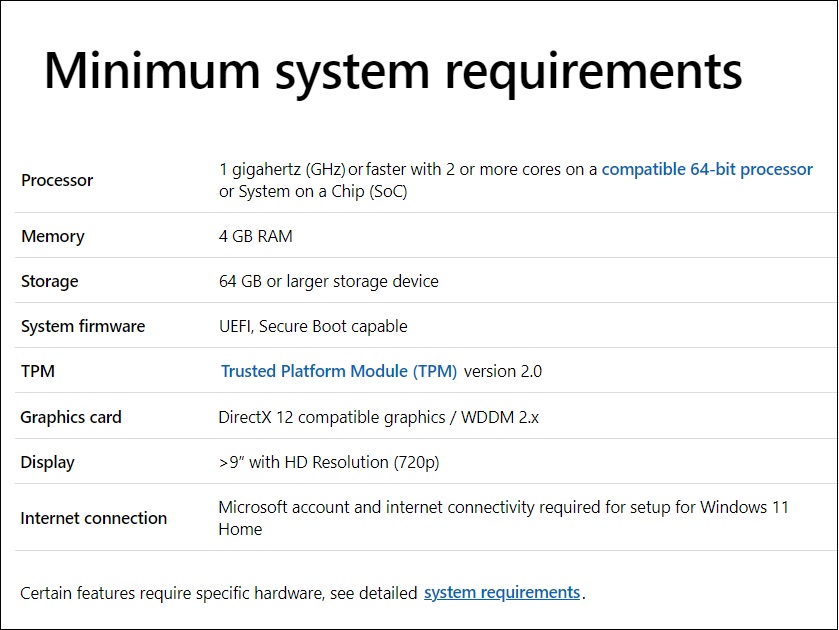The image size is (839, 630).
Task: Click the version 2.0 text
Action: coord(503,371)
